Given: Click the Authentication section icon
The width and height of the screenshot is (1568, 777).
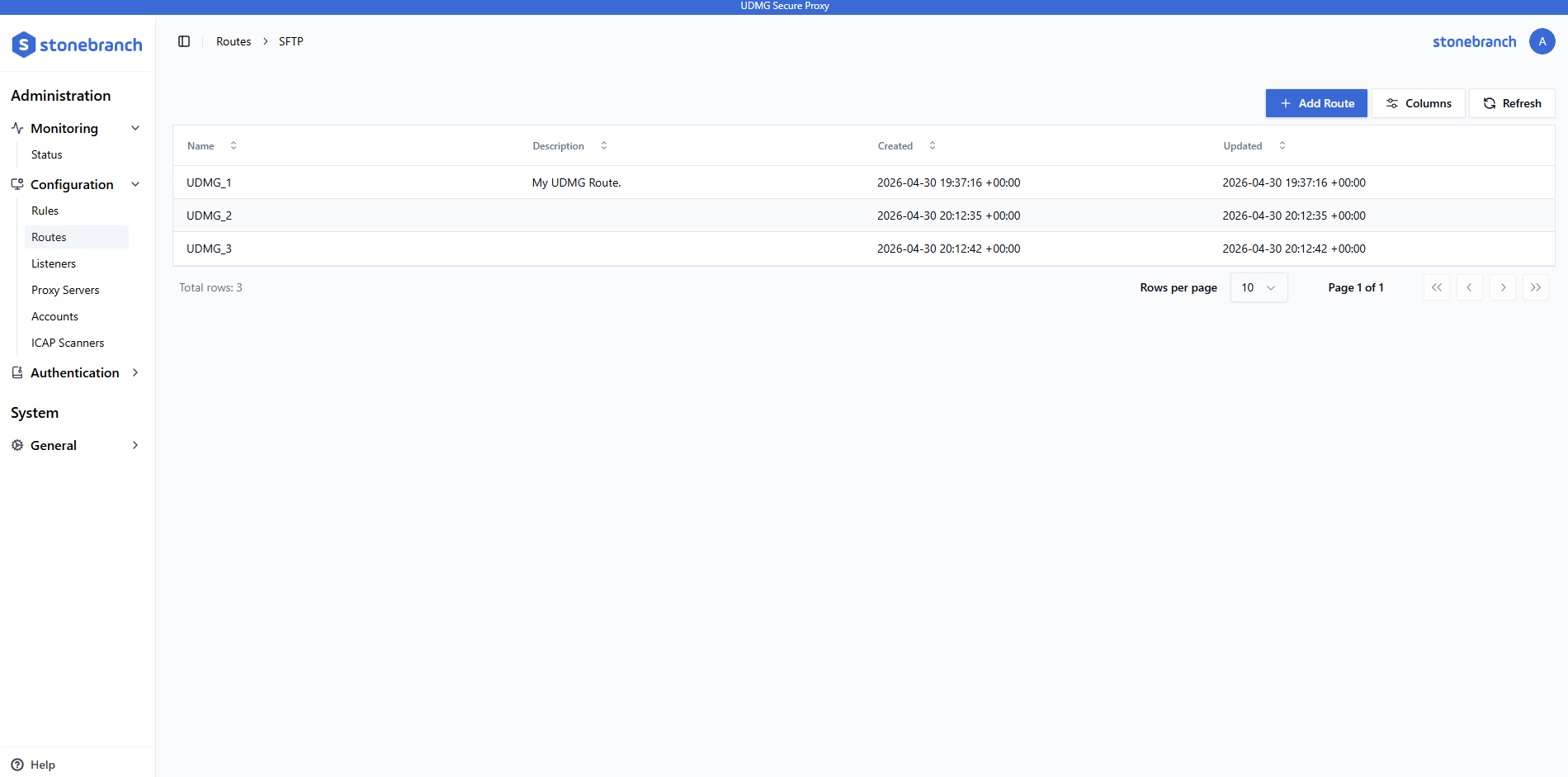Looking at the screenshot, I should 17,372.
